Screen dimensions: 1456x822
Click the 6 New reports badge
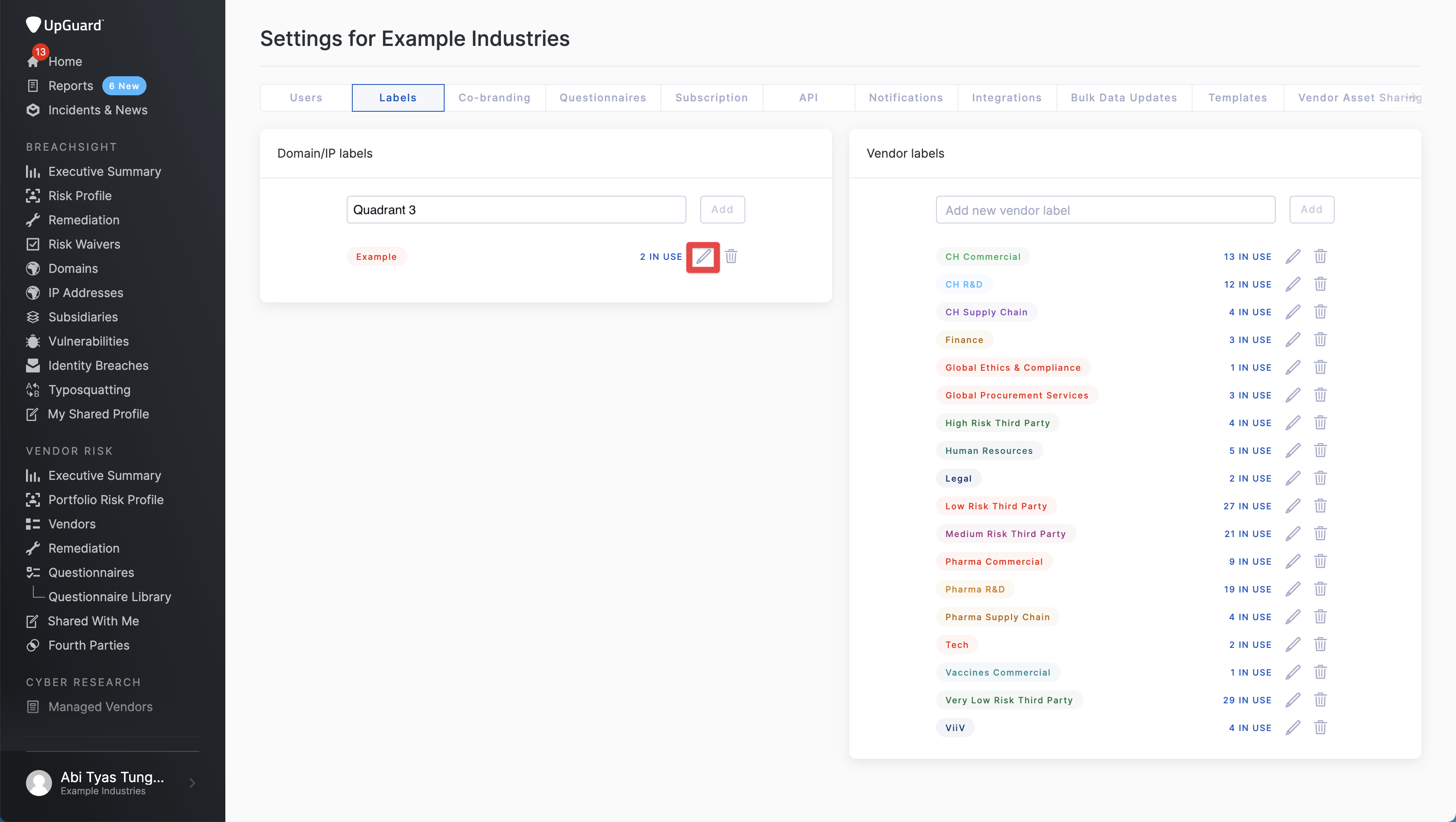(124, 86)
